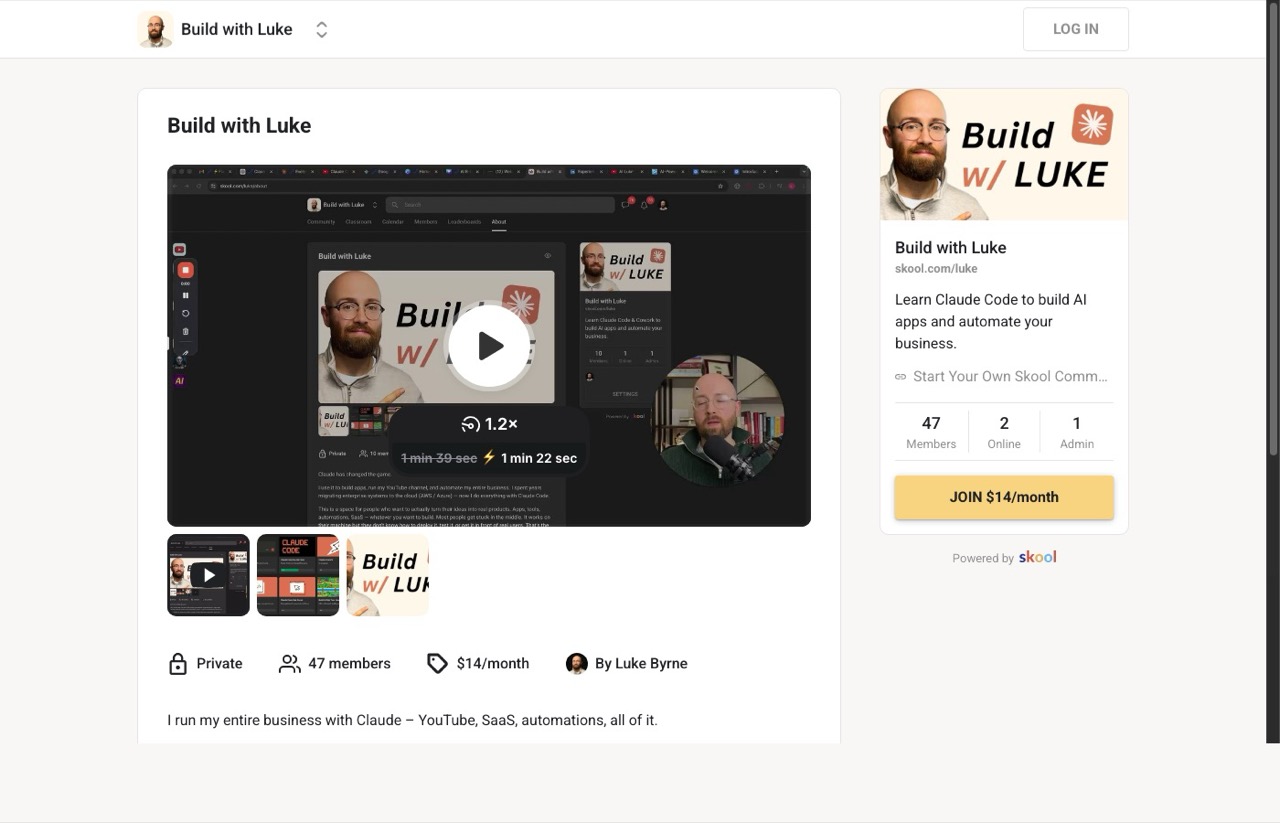
Task: Click the 47 Members stat
Action: pos(931,432)
